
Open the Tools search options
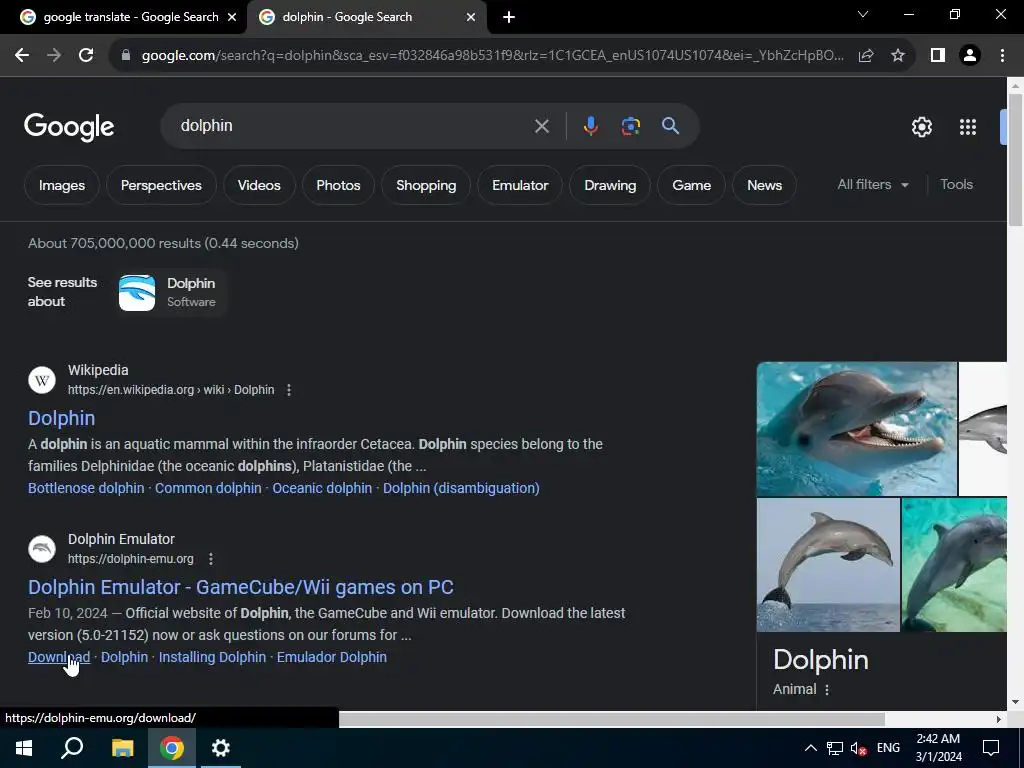click(956, 185)
